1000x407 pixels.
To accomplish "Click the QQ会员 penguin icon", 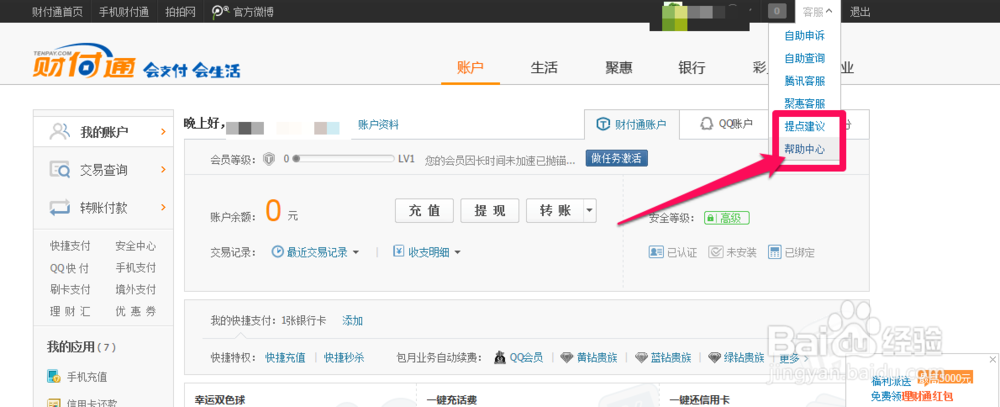I will click(500, 357).
